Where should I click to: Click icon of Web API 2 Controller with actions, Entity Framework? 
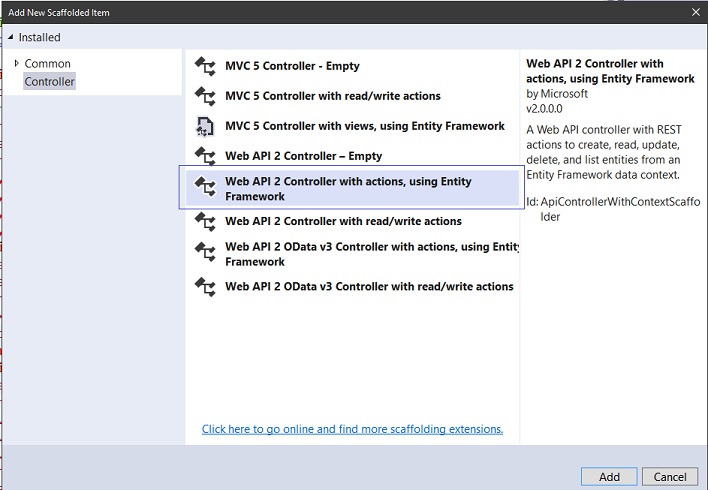205,186
